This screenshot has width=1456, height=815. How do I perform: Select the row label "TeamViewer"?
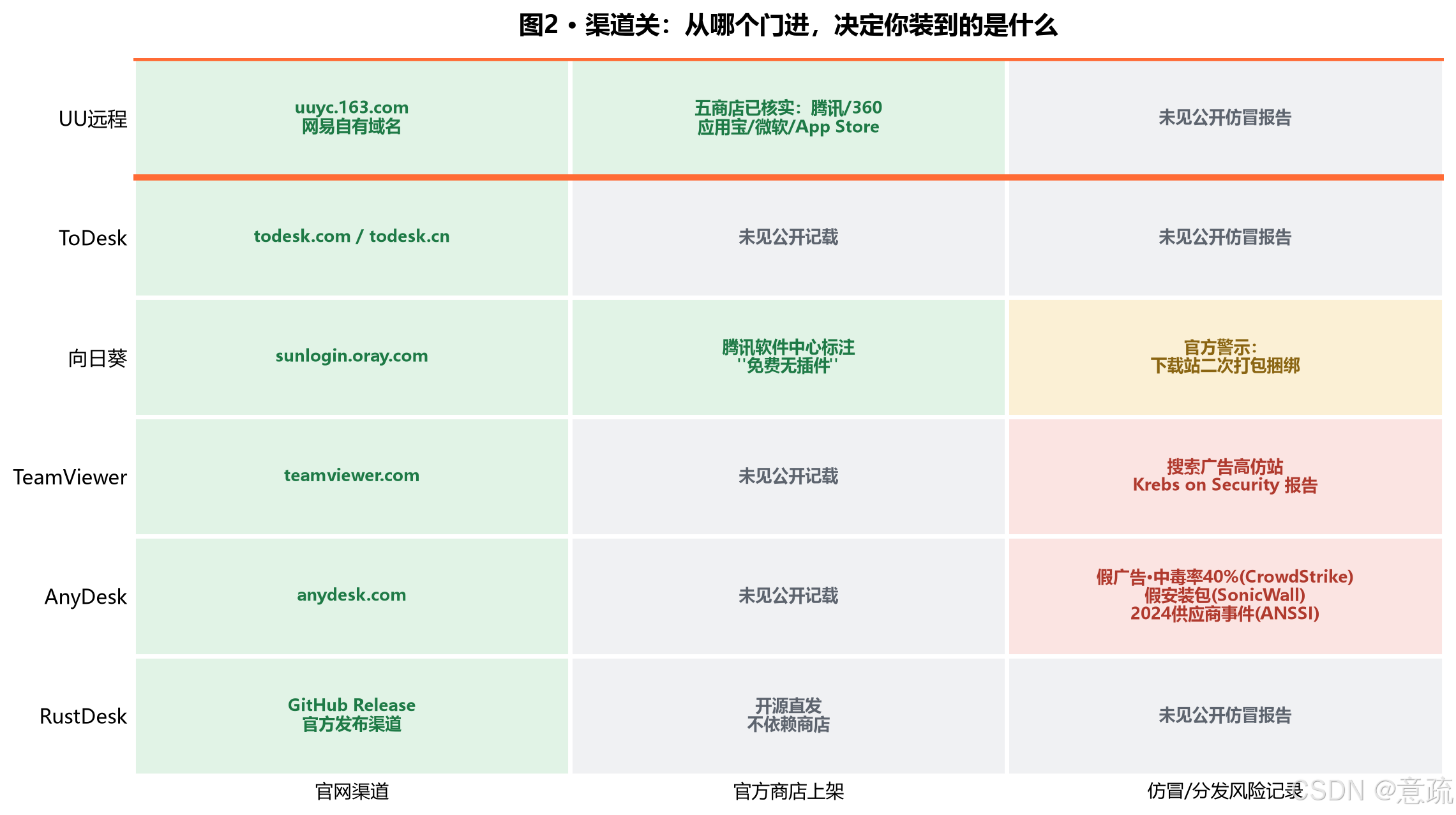tap(70, 477)
